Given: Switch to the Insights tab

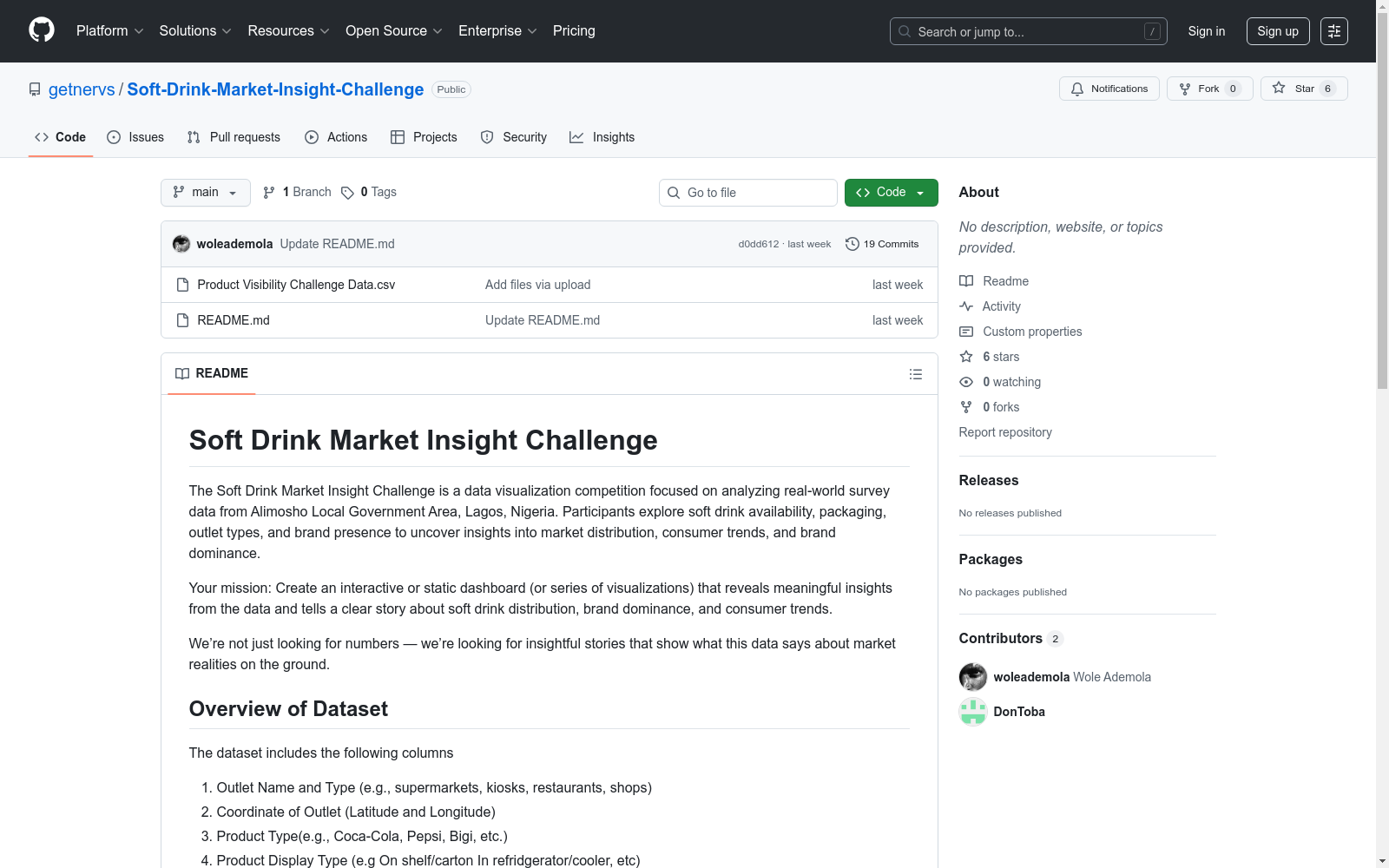Looking at the screenshot, I should pos(602,137).
